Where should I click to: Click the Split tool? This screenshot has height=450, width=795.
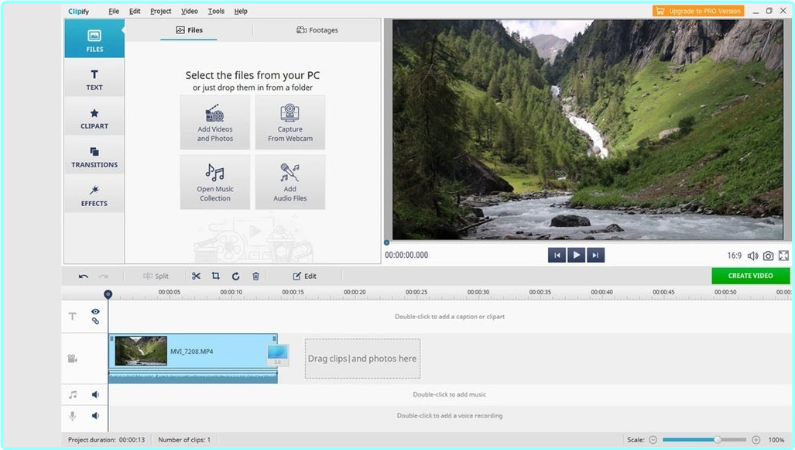coord(156,276)
